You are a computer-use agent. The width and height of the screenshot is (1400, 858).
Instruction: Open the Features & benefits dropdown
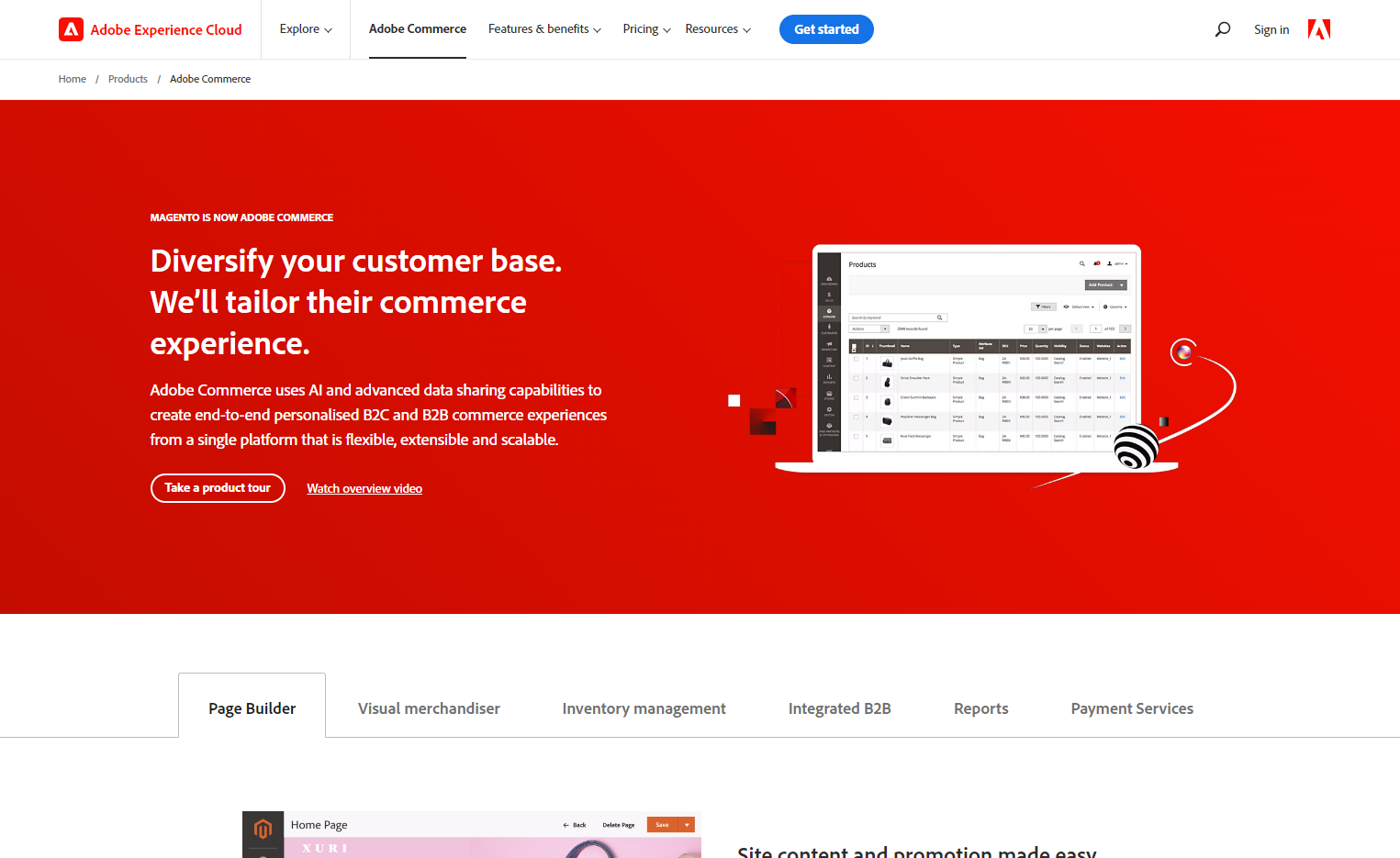tap(544, 29)
